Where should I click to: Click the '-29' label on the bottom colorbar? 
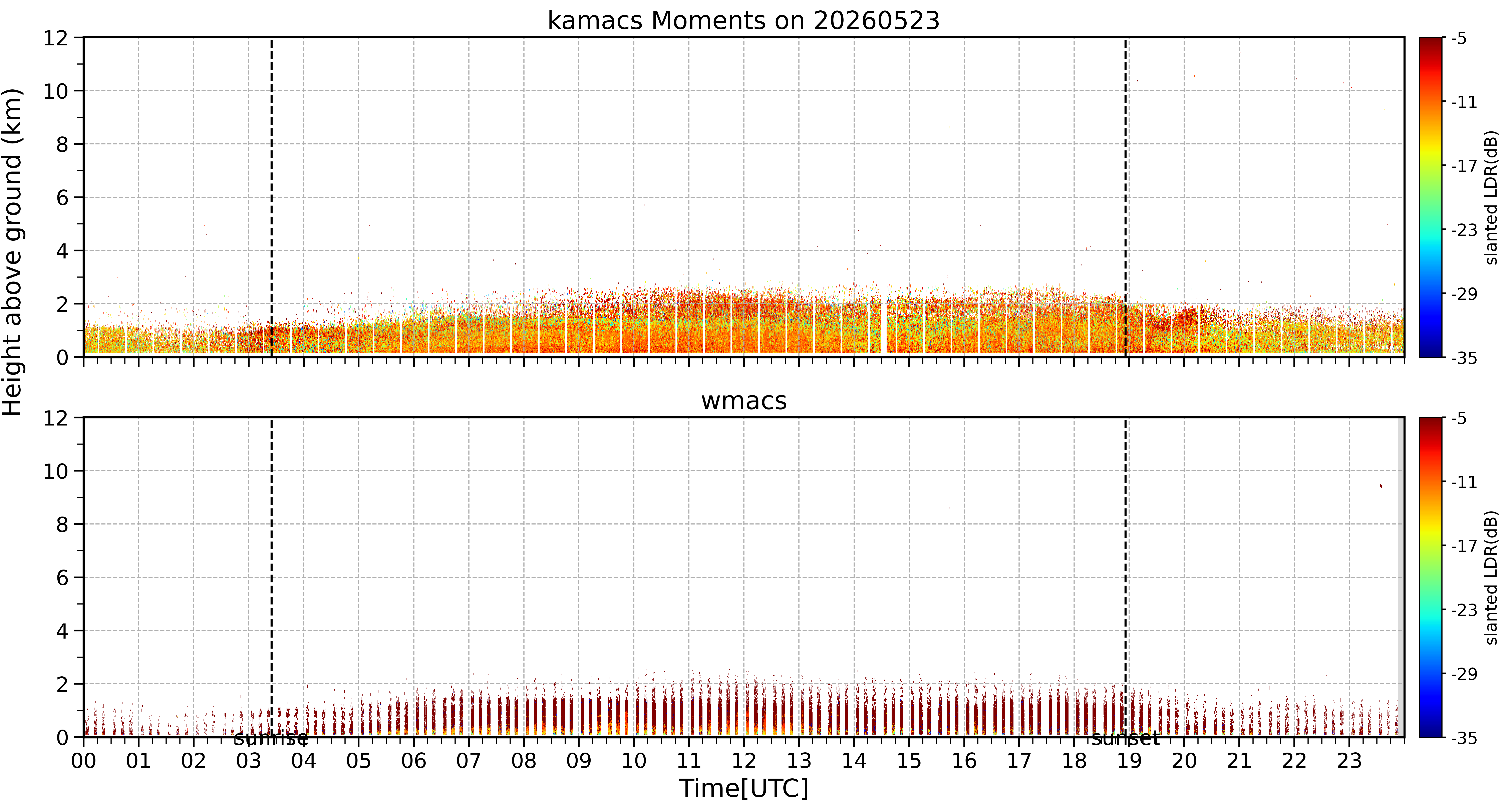[1464, 674]
